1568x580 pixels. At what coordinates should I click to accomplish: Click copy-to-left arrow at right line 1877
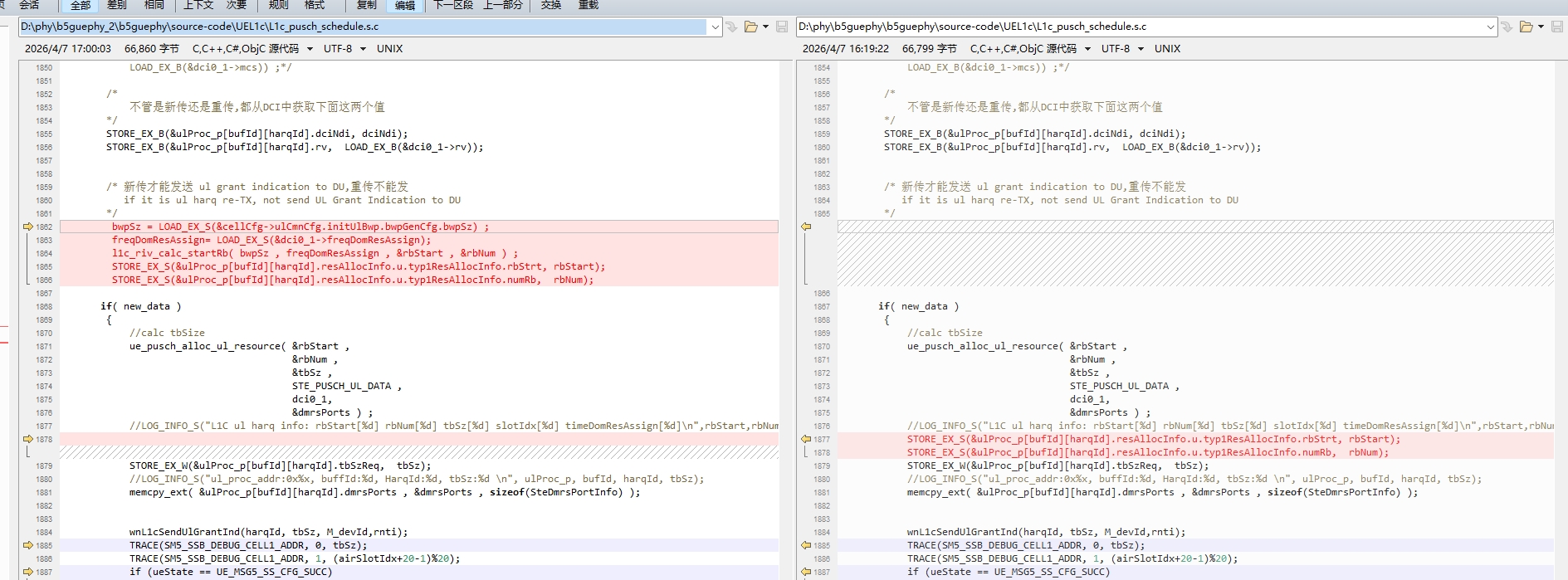point(805,439)
